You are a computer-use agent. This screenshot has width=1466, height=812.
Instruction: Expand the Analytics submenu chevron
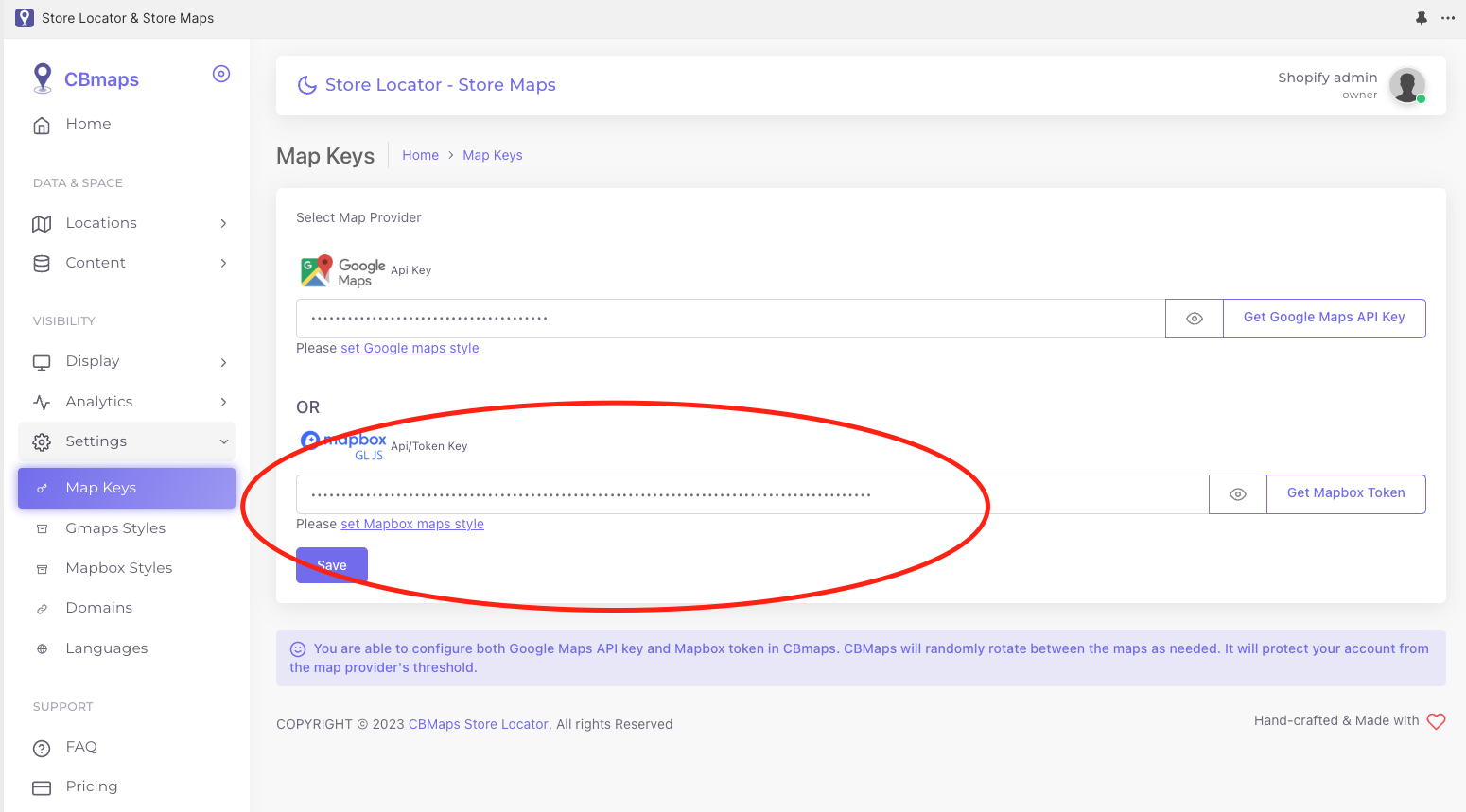224,403
